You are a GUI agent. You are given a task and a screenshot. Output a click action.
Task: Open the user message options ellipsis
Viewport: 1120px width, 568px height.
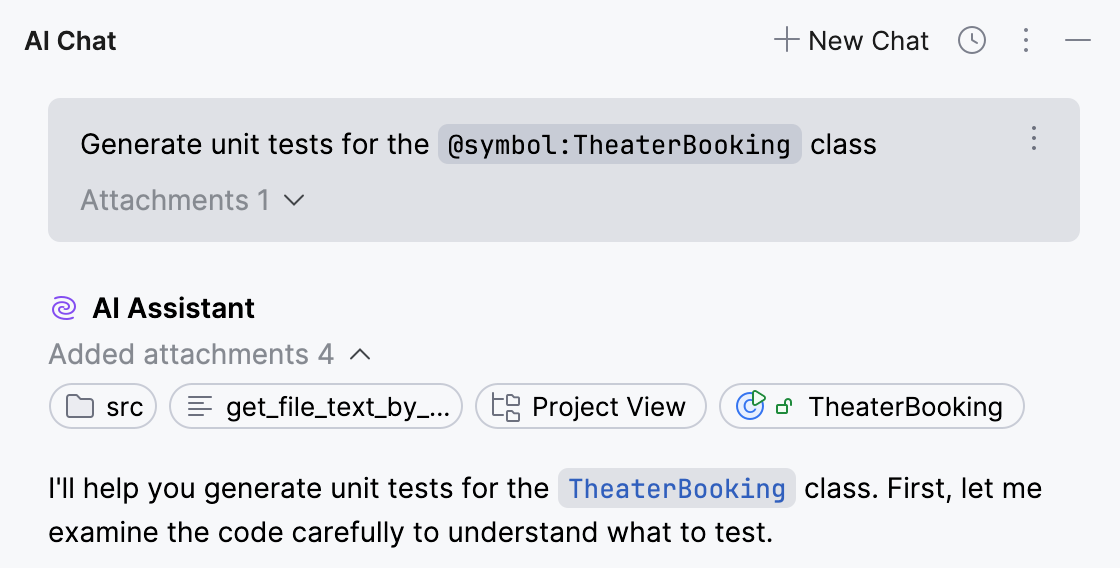[x=1035, y=139]
